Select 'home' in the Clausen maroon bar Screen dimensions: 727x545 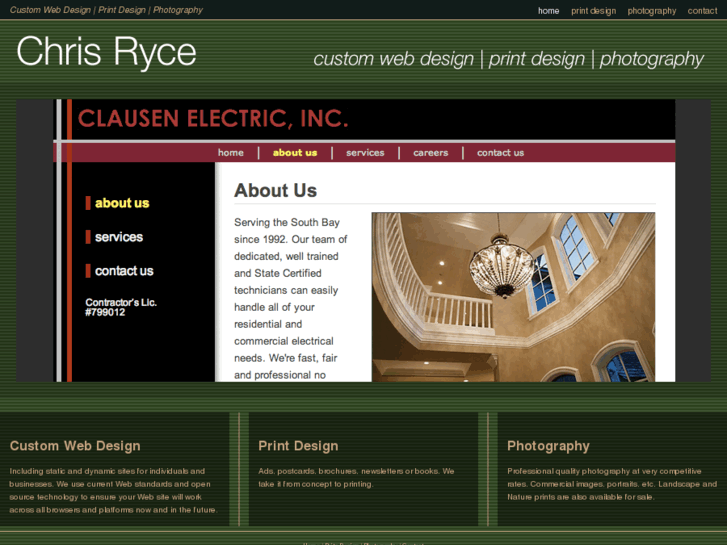click(230, 153)
